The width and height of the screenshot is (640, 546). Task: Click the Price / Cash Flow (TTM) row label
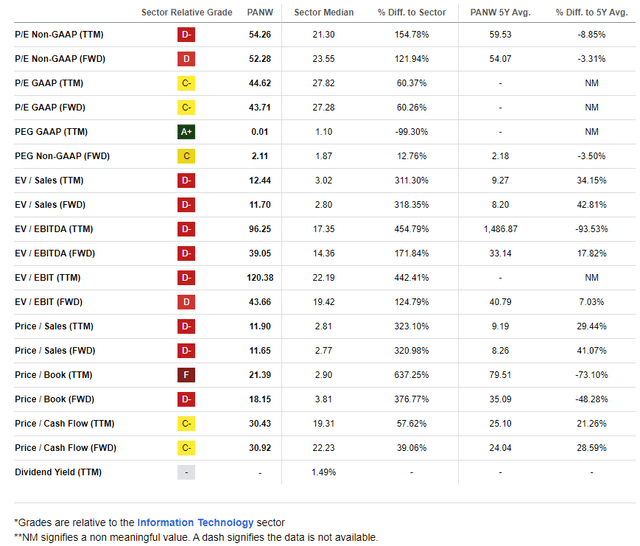[64, 424]
